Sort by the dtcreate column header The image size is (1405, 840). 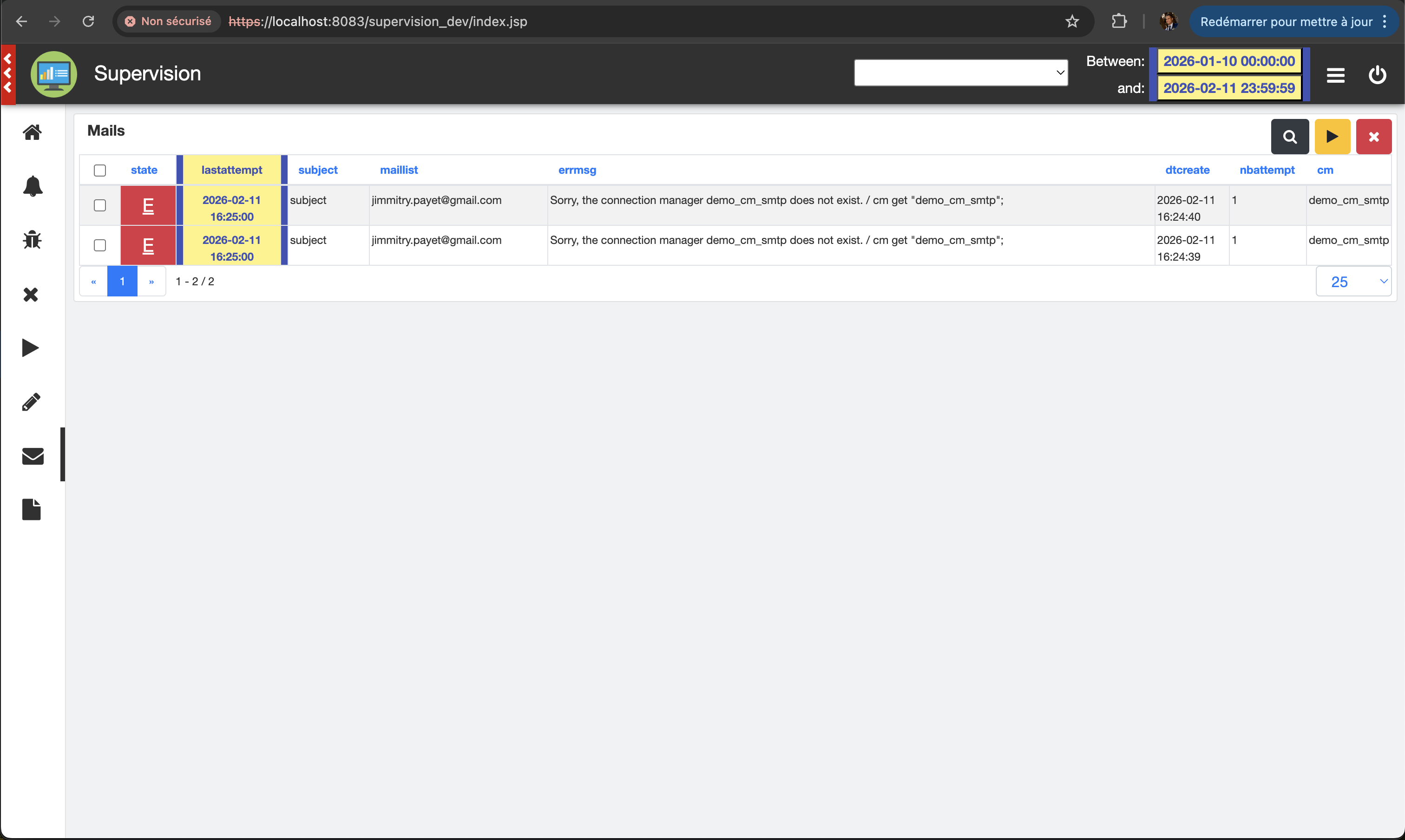pyautogui.click(x=1187, y=170)
